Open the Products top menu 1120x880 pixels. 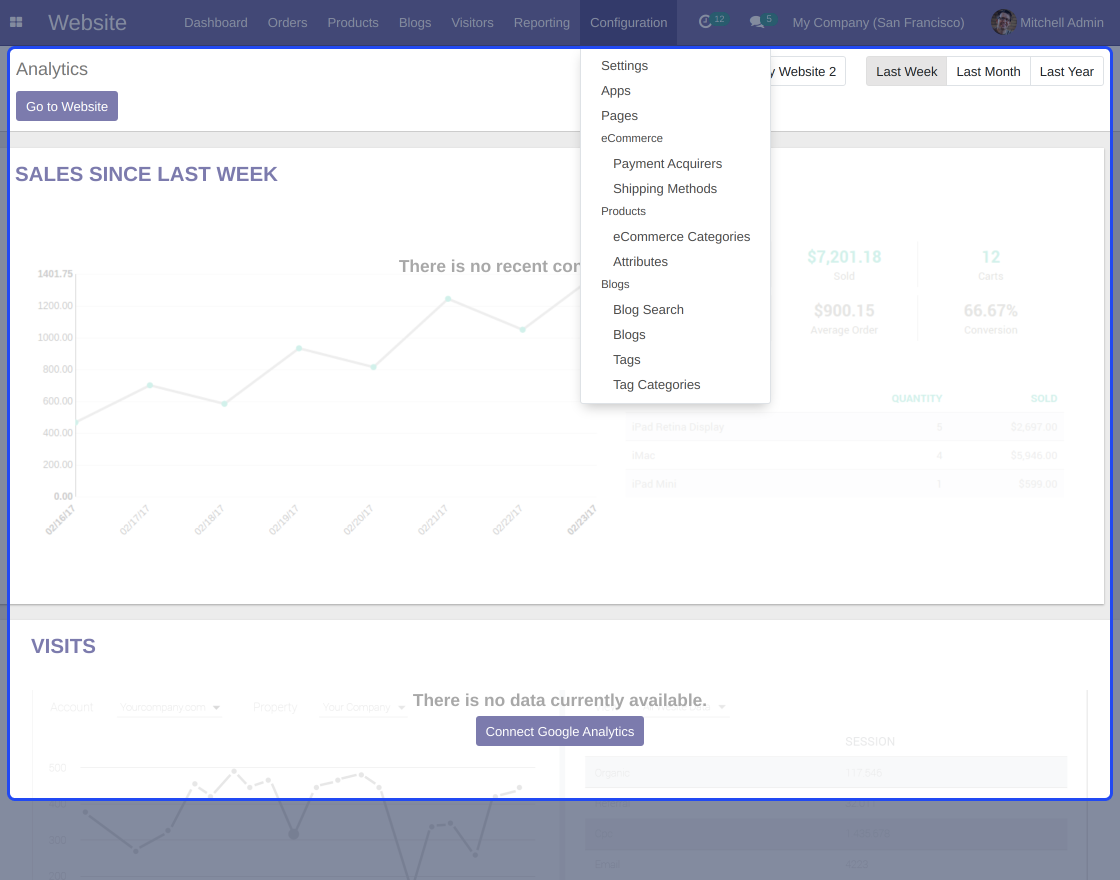coord(353,22)
